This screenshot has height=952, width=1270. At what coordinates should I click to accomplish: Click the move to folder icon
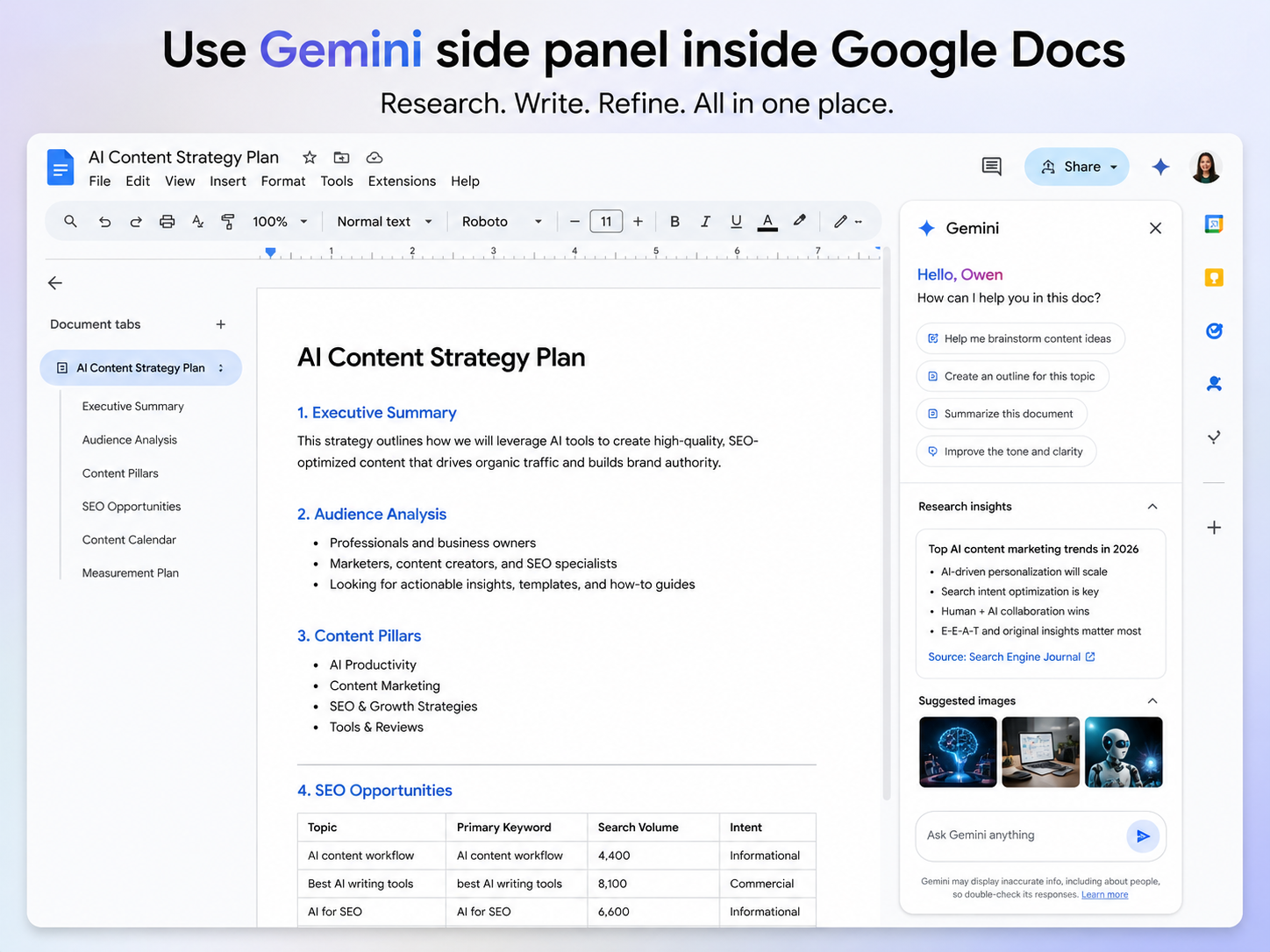(342, 158)
